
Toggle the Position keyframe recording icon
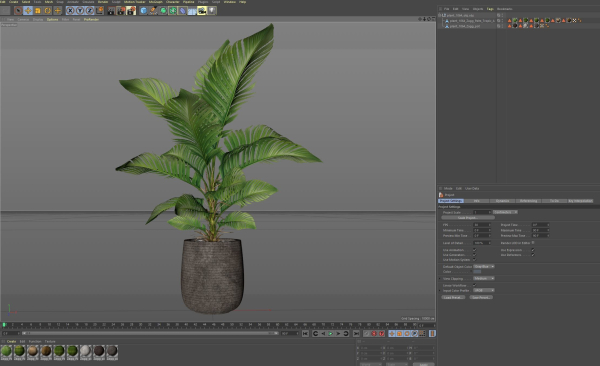tap(392, 334)
